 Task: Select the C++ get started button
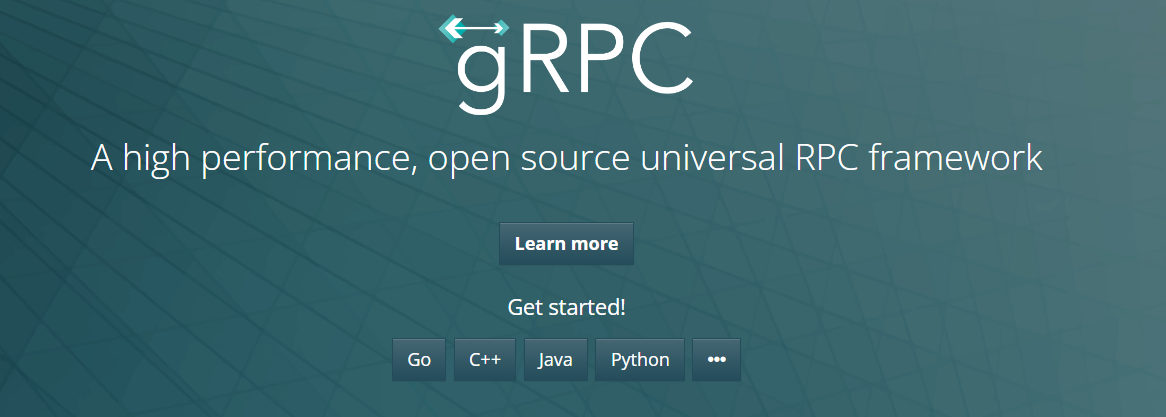(x=485, y=360)
